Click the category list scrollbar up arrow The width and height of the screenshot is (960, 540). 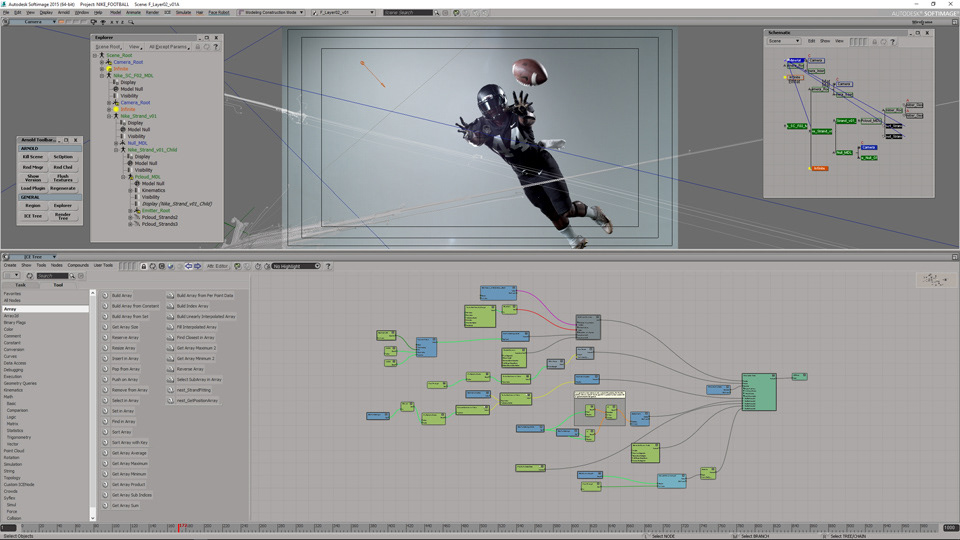coord(93,293)
